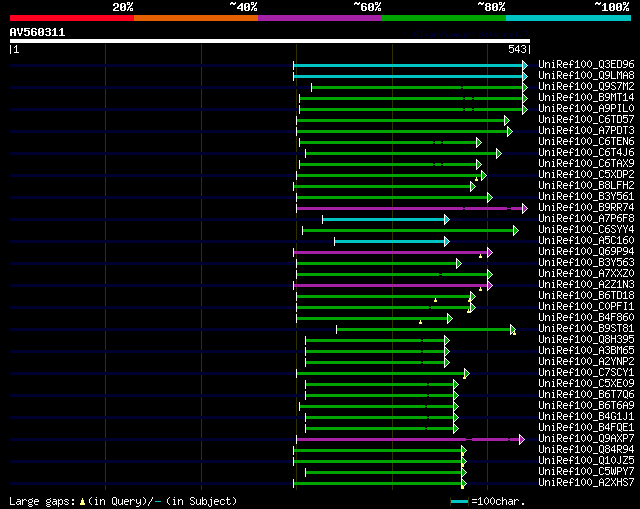Select the UniRef100_B4G1J1 label

(x=586, y=417)
